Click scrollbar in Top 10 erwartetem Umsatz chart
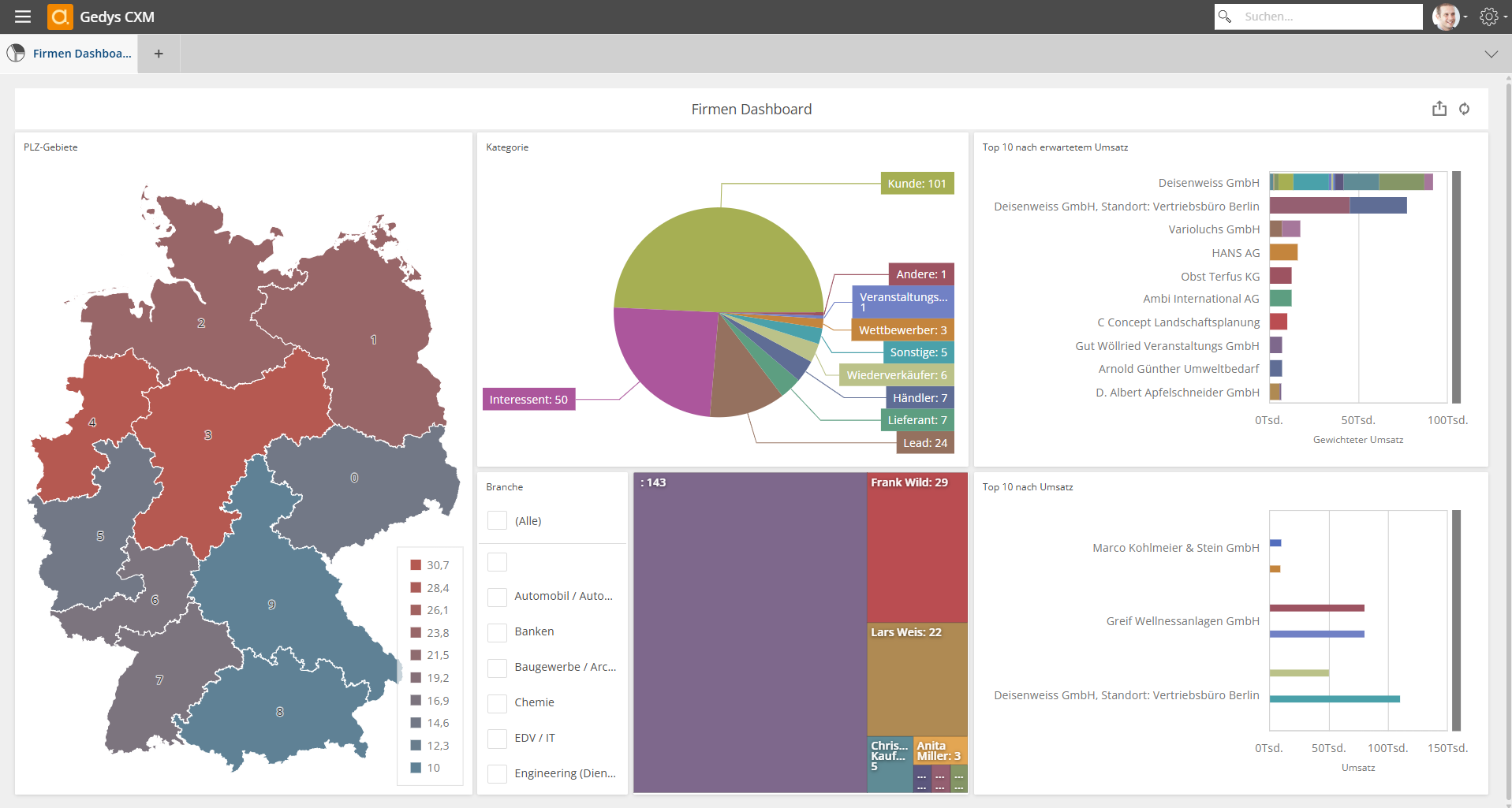 coord(1456,287)
